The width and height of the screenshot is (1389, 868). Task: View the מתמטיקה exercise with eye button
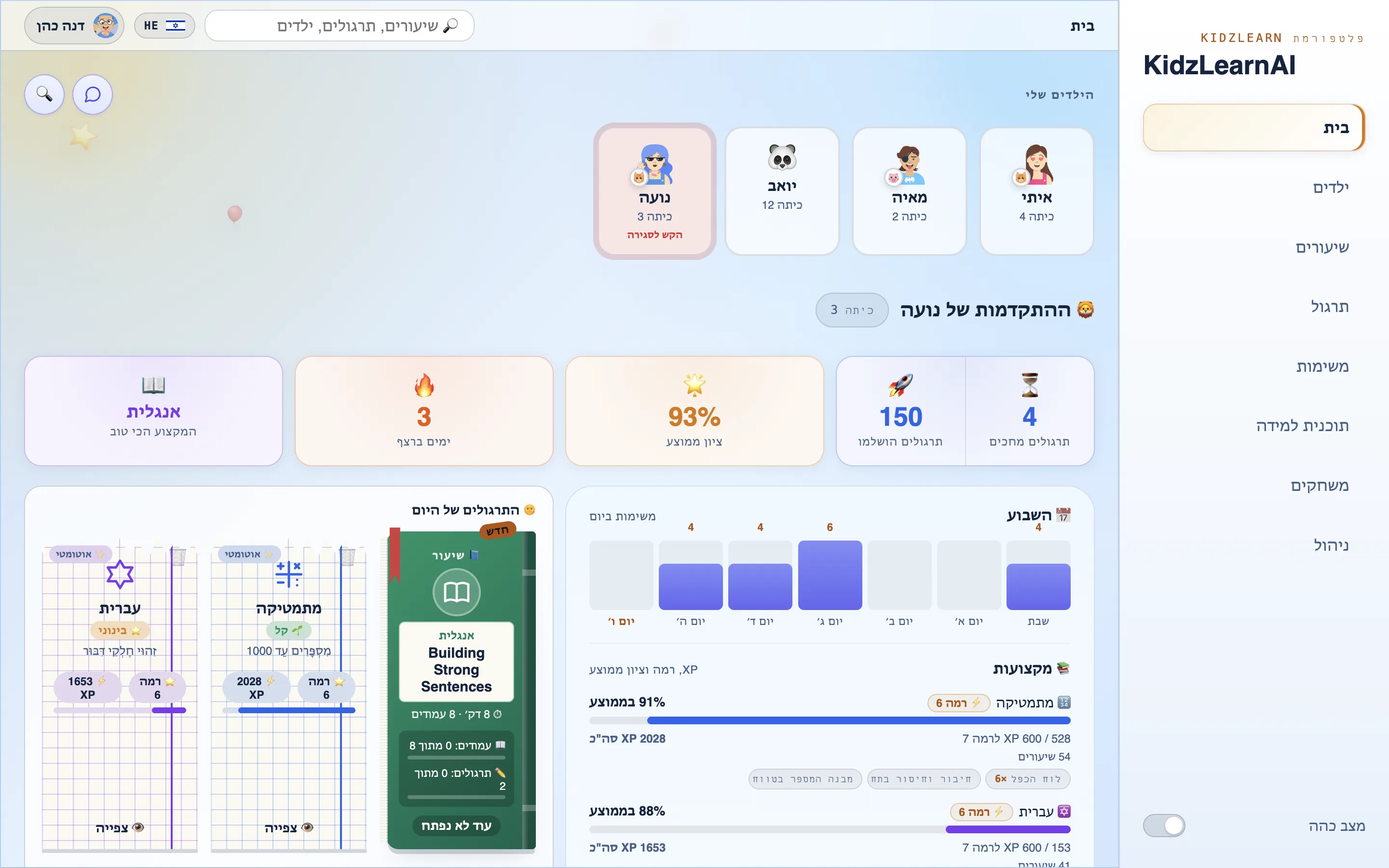coord(289,827)
